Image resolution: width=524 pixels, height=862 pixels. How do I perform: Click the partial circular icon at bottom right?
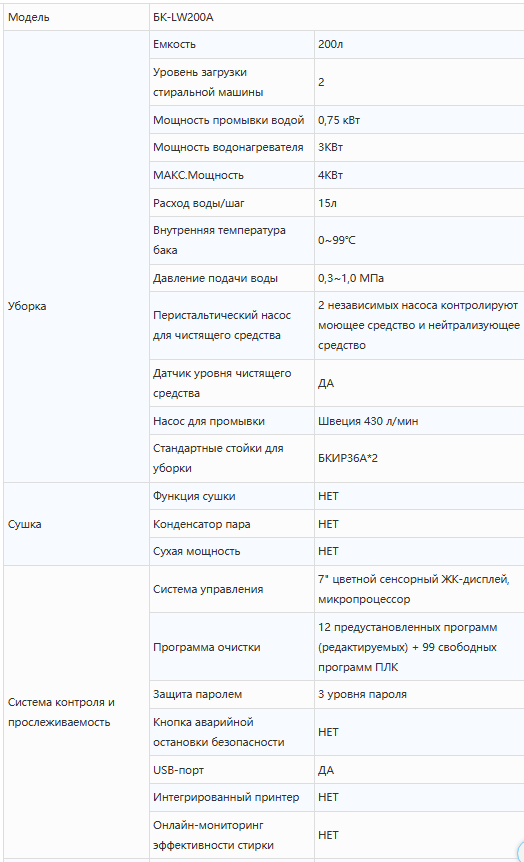pos(520,851)
